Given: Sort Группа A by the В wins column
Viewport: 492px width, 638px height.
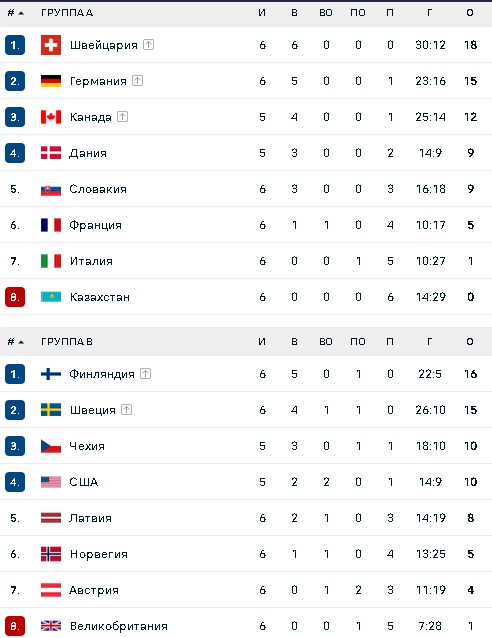Looking at the screenshot, I should point(294,13).
